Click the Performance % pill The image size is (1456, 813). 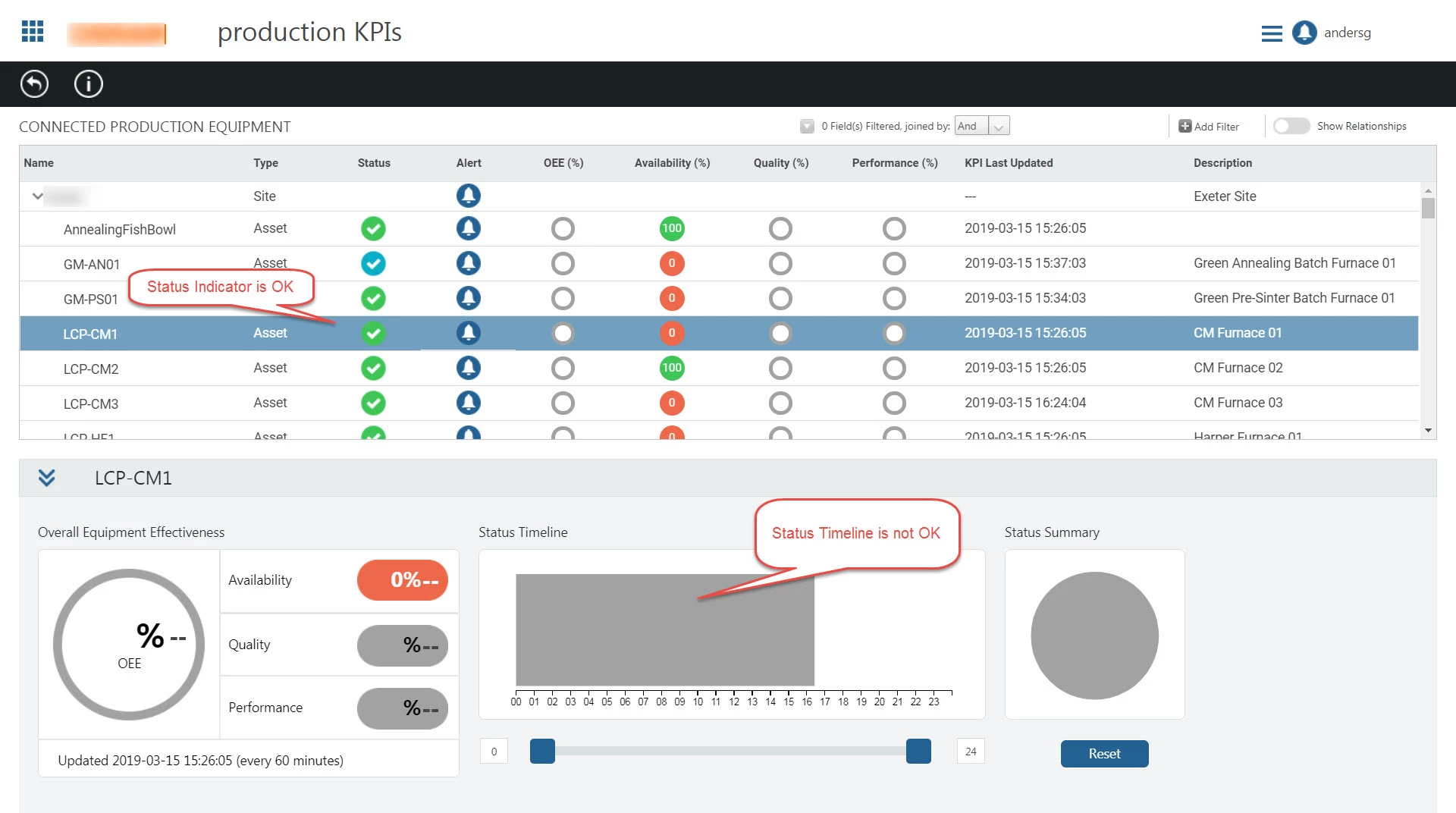[403, 708]
